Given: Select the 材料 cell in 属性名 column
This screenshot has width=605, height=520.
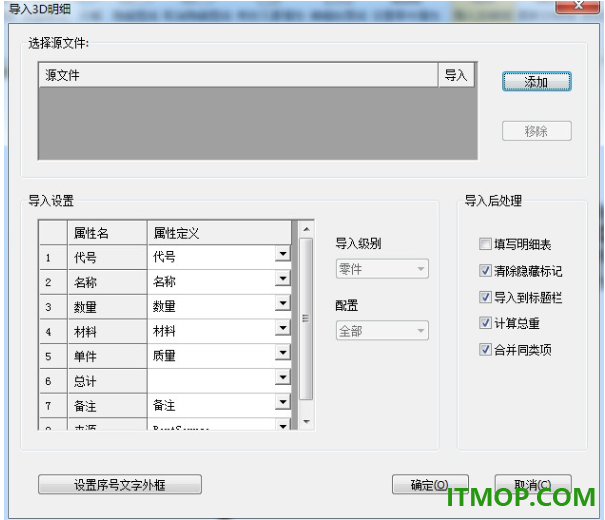Looking at the screenshot, I should (108, 331).
